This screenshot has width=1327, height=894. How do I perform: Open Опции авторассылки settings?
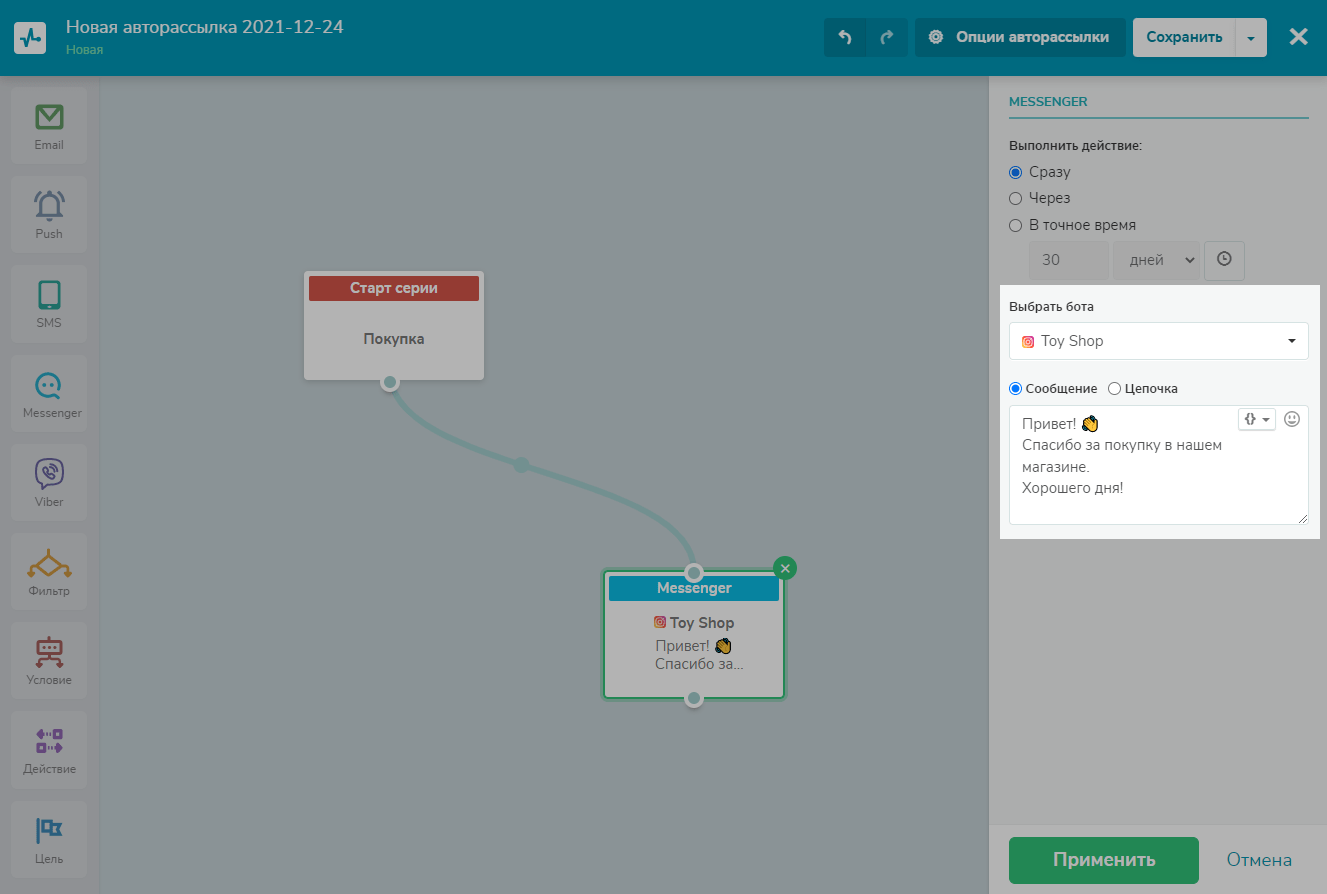1020,37
